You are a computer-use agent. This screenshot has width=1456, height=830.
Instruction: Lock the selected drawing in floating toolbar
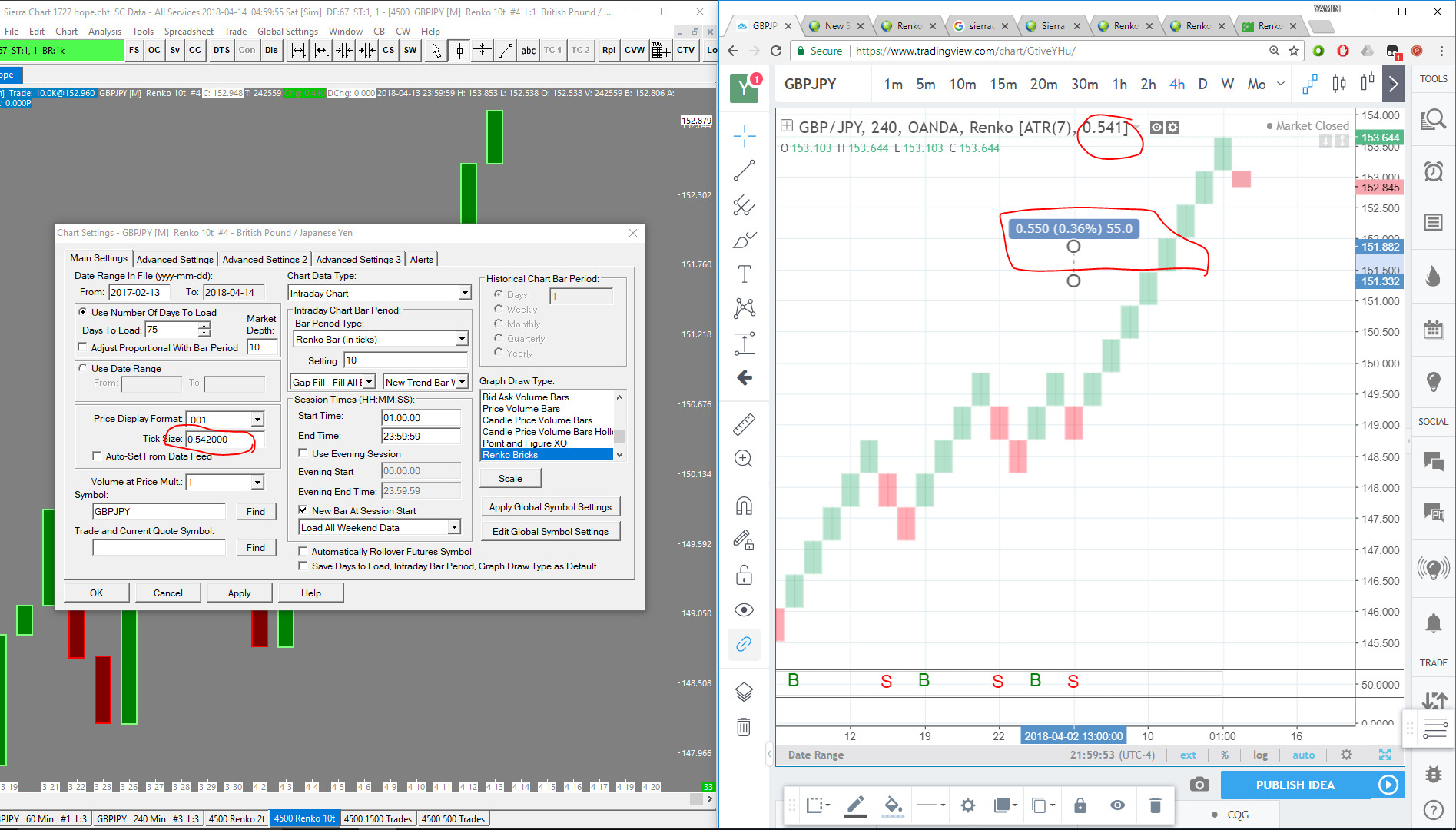coord(1080,805)
